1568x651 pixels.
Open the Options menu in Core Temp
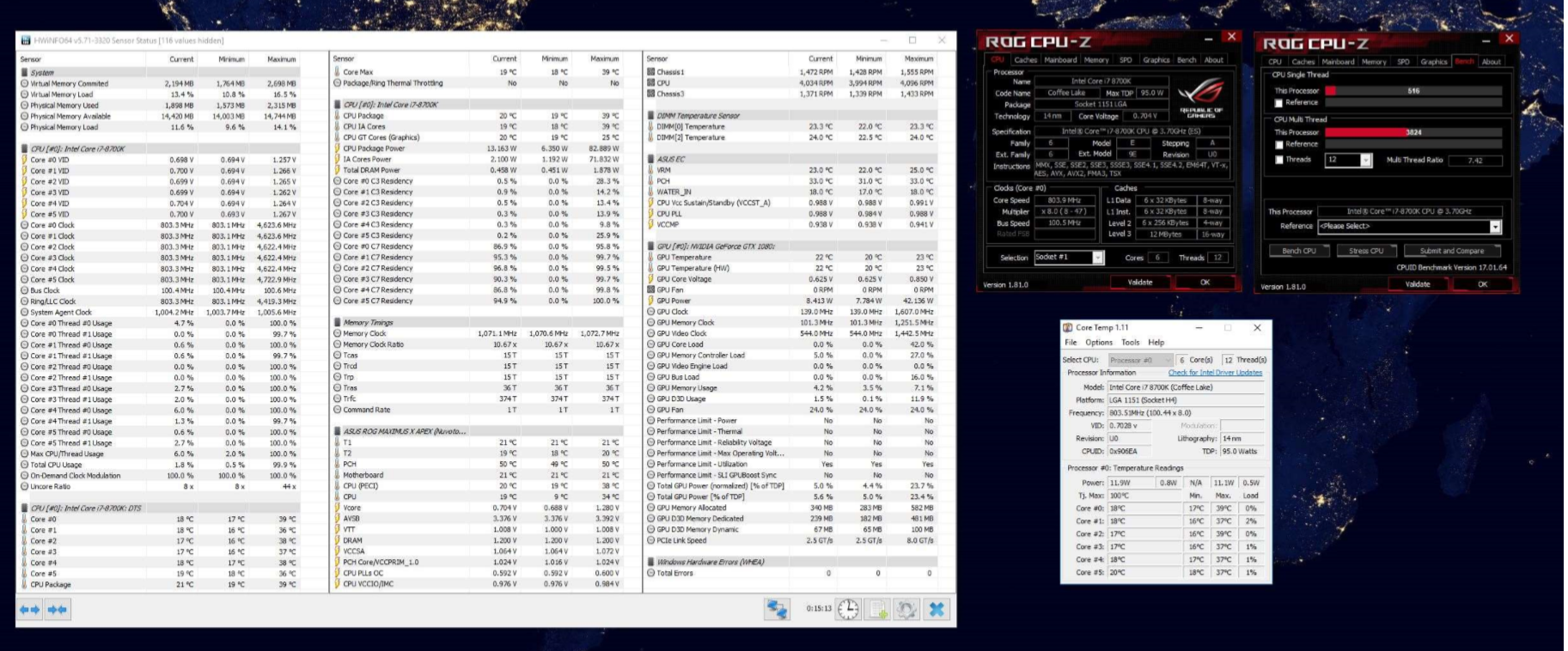coord(1098,342)
